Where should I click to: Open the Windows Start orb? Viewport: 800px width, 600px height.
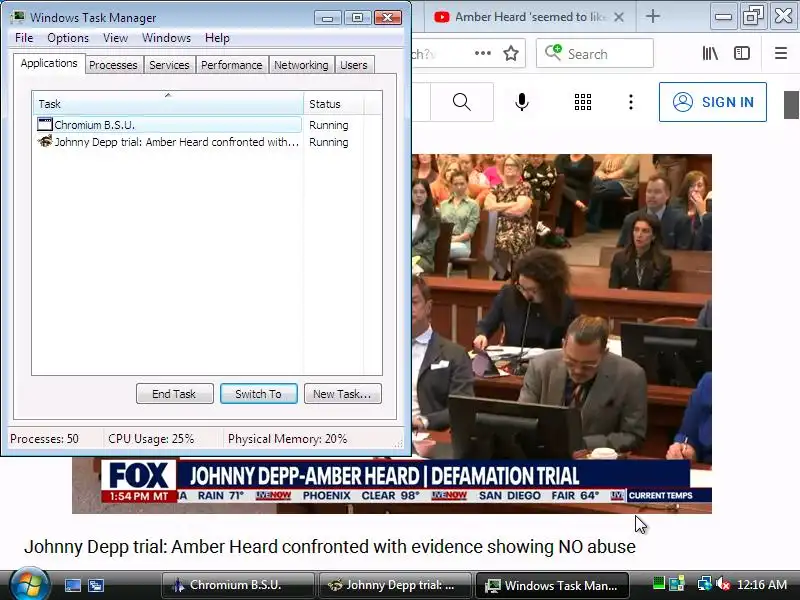pos(30,585)
